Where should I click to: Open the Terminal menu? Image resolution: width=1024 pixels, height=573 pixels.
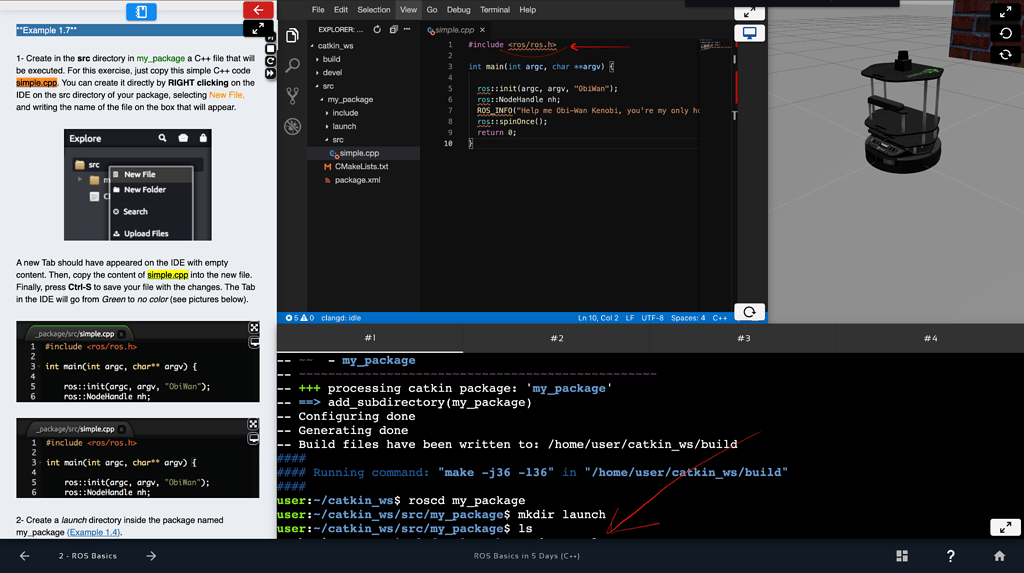(494, 10)
